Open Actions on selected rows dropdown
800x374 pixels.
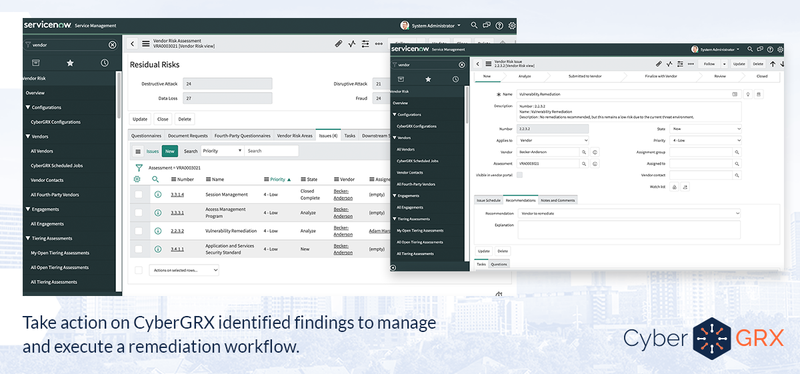point(184,270)
